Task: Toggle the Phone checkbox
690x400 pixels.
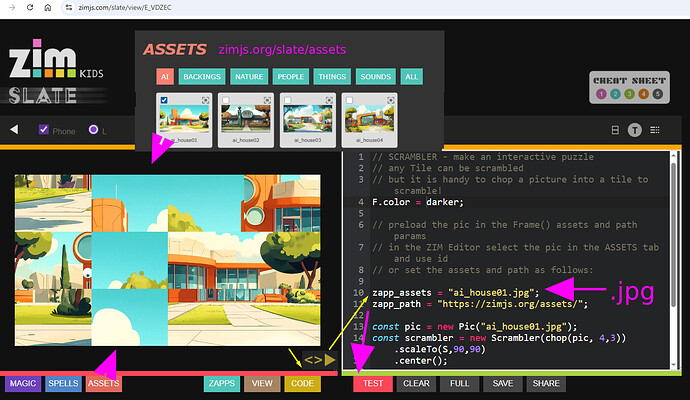Action: point(43,130)
